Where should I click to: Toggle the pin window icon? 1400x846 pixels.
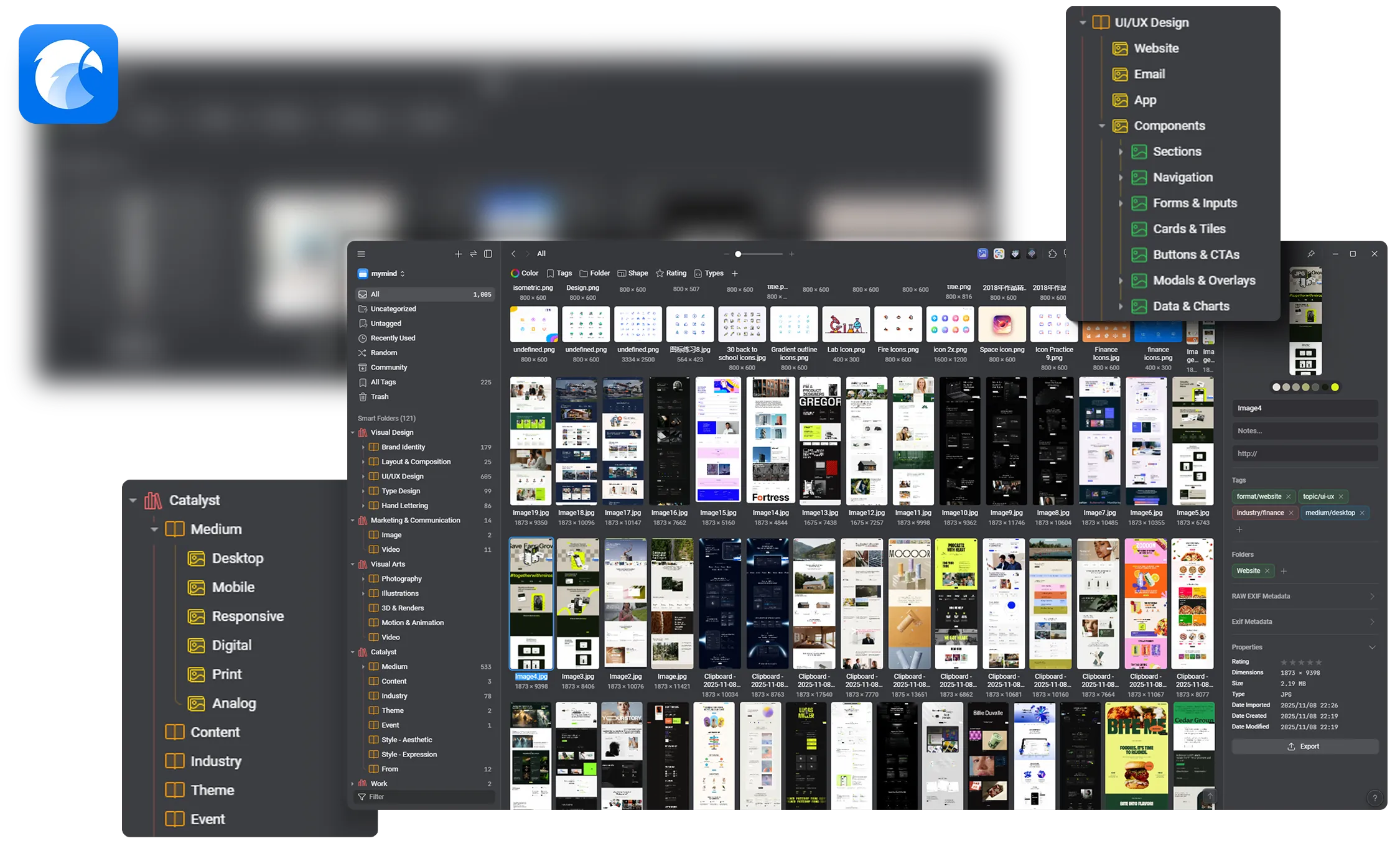tap(1311, 254)
